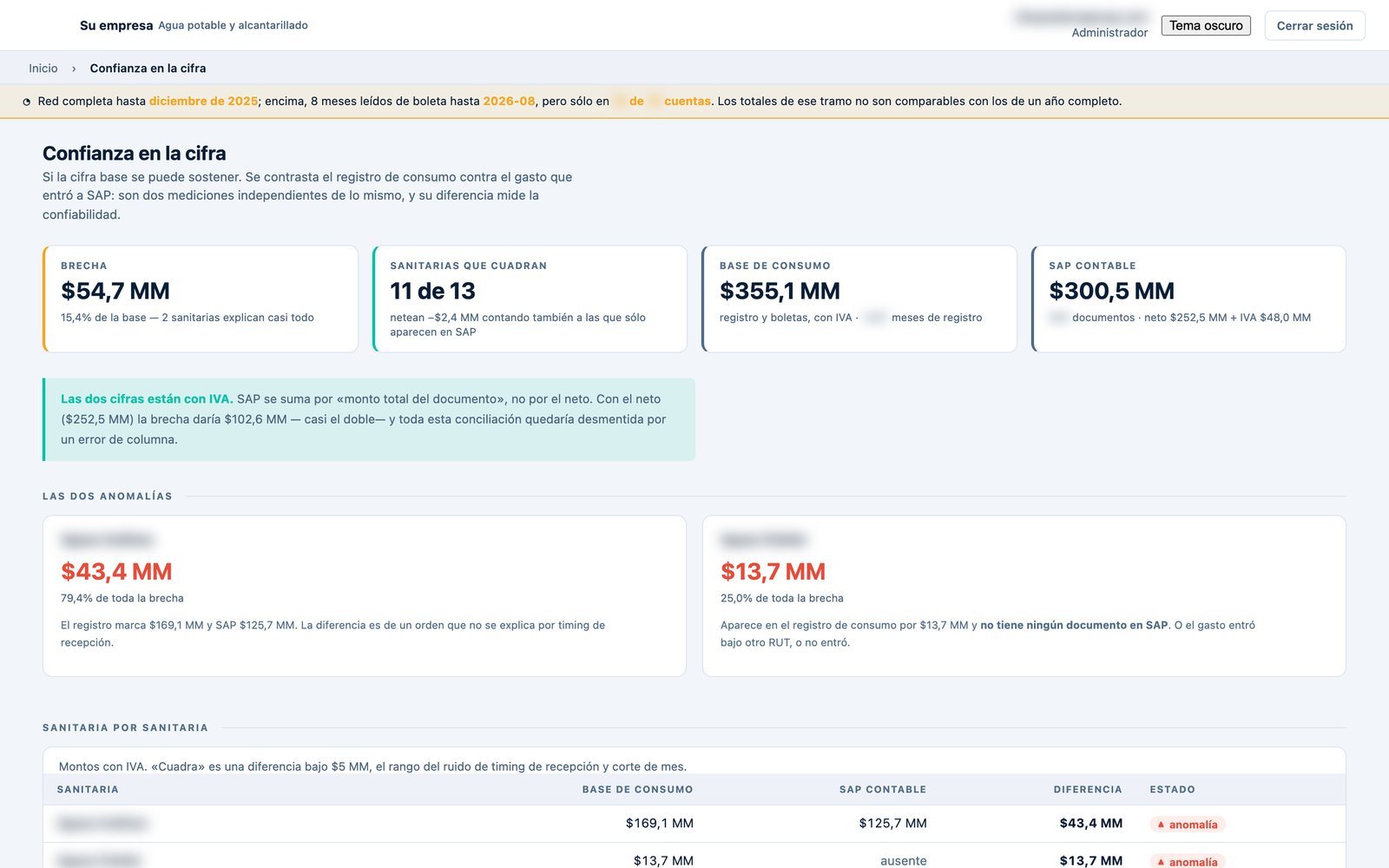The width and height of the screenshot is (1389, 868).
Task: Click the $169,1 MM table cell
Action: click(x=660, y=824)
